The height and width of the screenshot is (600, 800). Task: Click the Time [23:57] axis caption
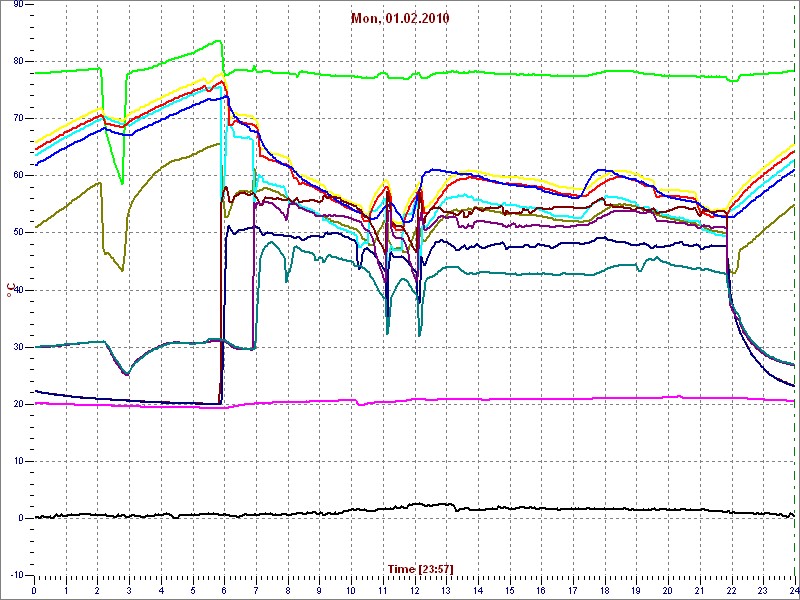click(x=420, y=568)
